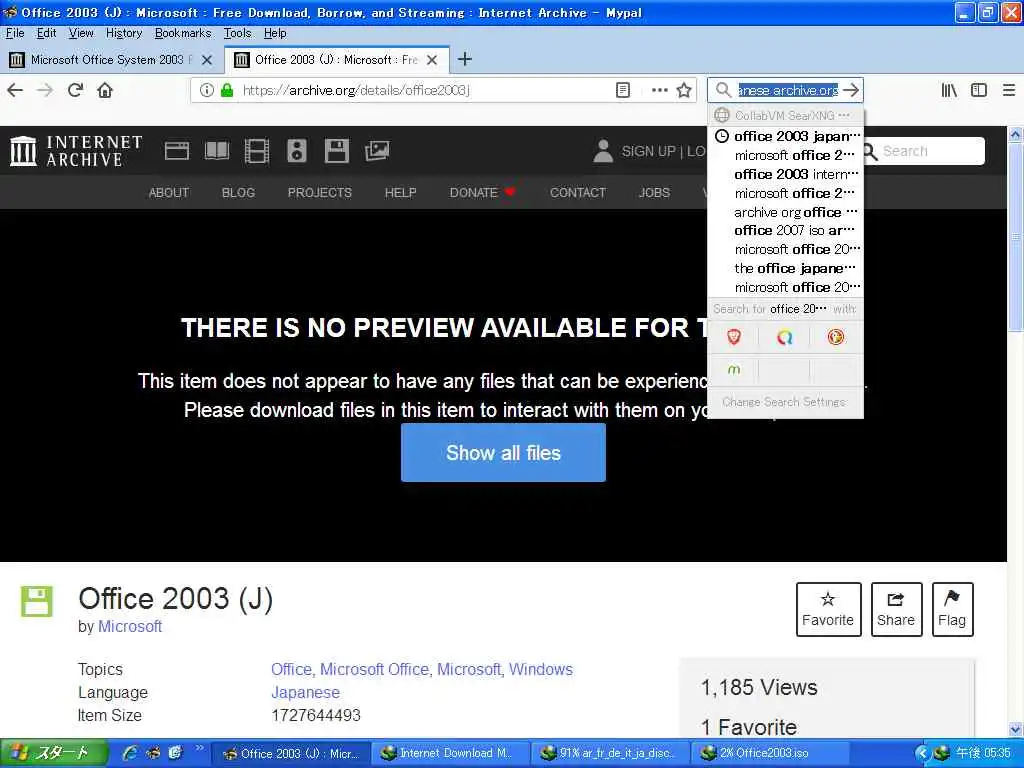
Task: Open the Windows Start button
Action: click(x=54, y=753)
